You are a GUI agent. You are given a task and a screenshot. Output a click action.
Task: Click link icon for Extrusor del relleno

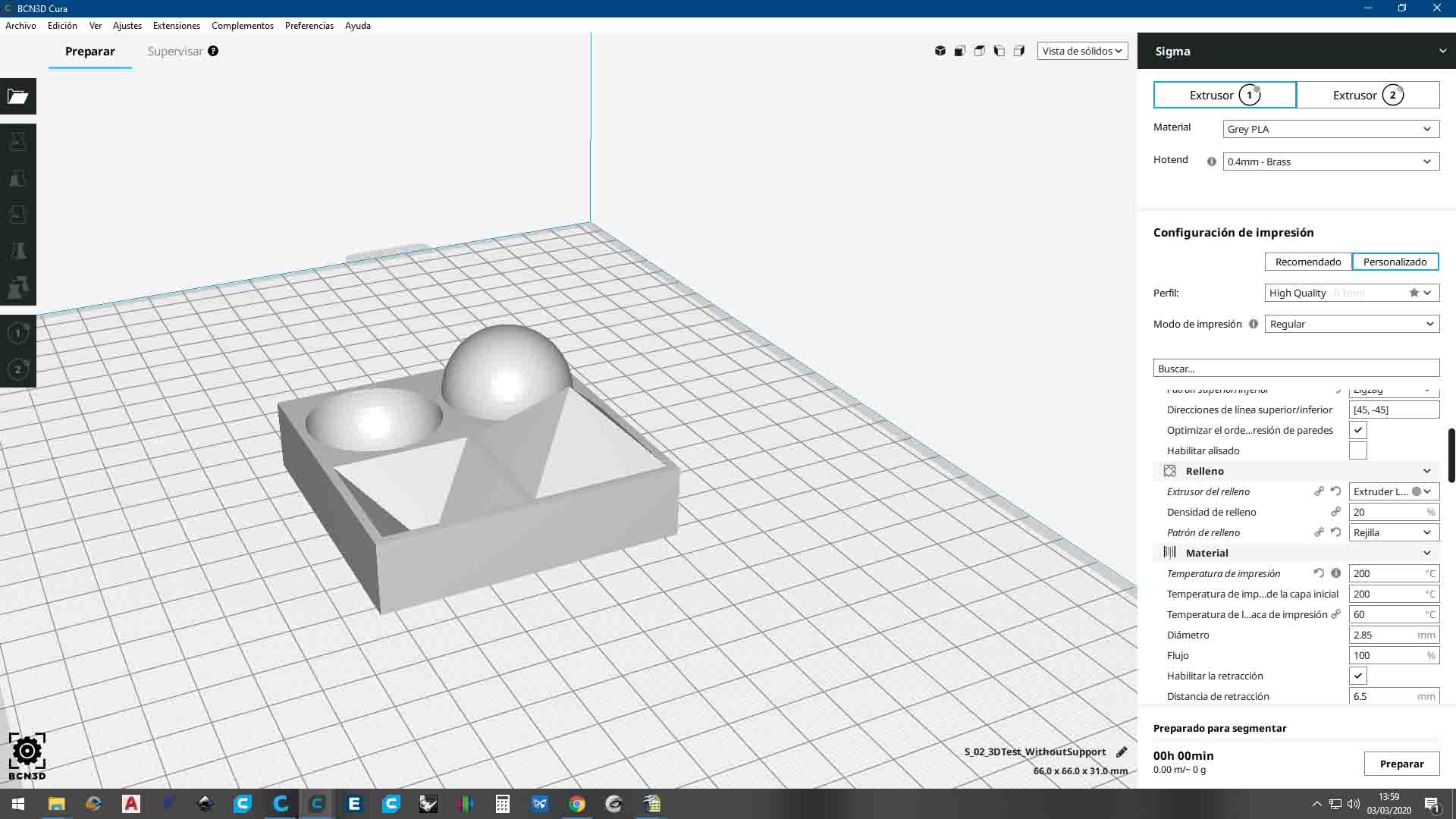point(1319,491)
